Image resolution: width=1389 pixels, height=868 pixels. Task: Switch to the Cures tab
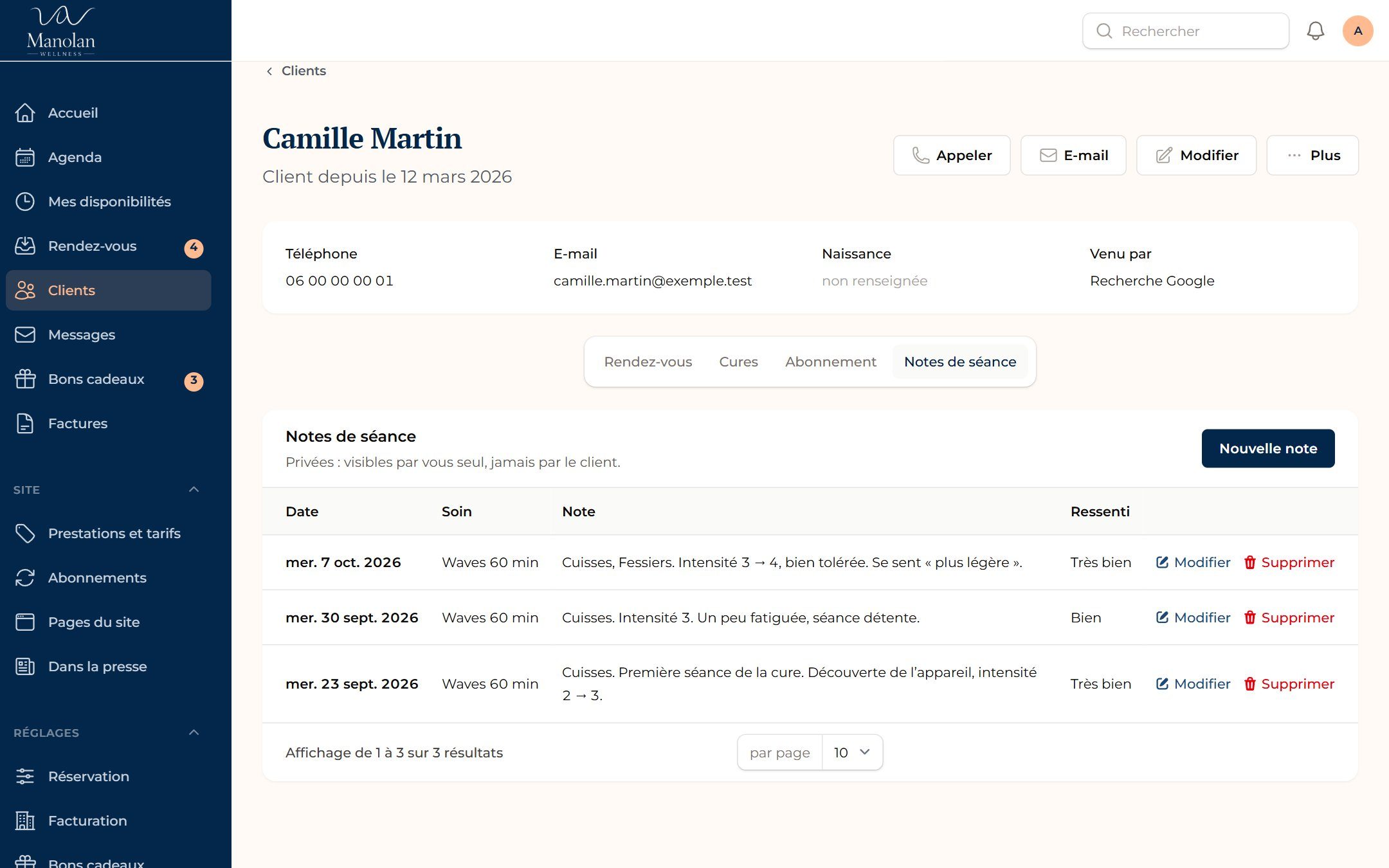[738, 362]
